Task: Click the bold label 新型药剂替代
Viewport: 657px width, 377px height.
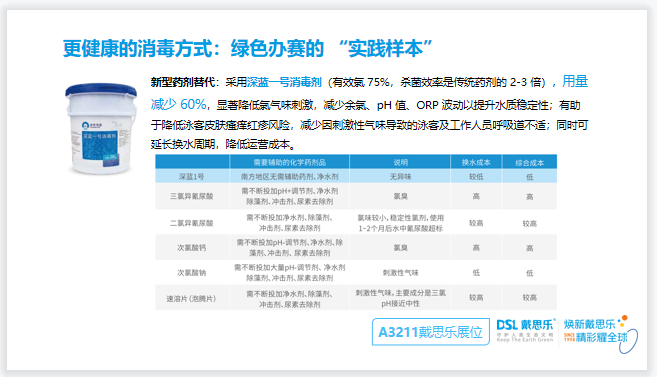Action: coord(183,82)
